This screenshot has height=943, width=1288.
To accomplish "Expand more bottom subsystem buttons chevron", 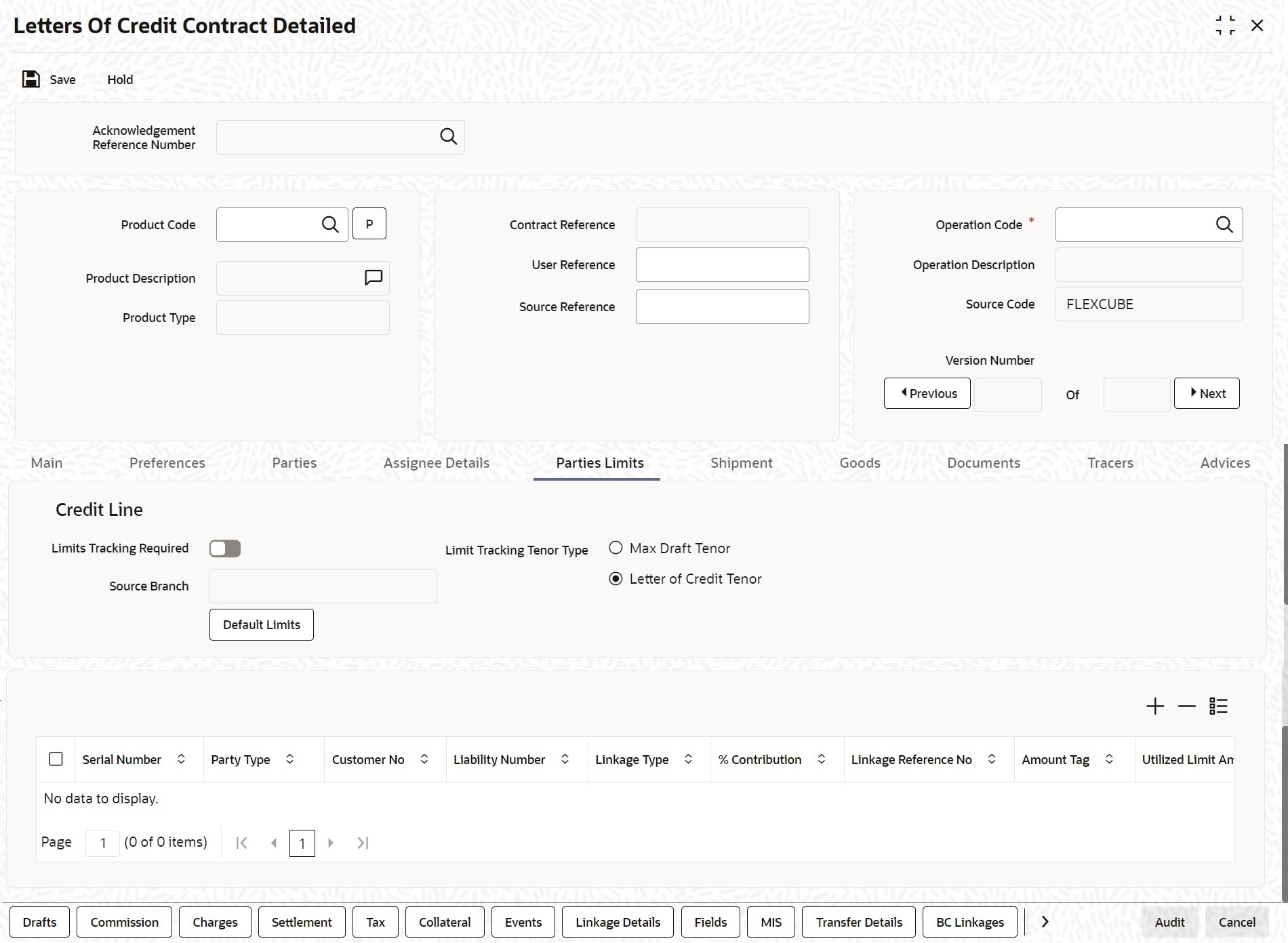I will click(x=1045, y=922).
